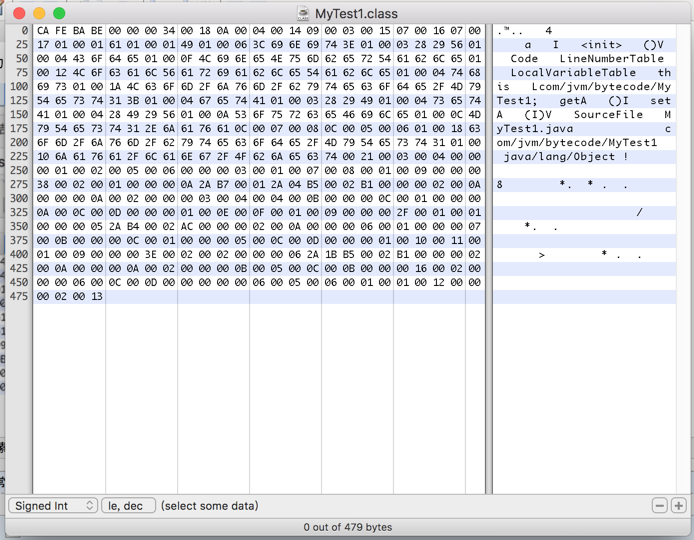This screenshot has width=694, height=540.
Task: Click "SourceFile" in the text pane
Action: pyautogui.click(x=608, y=115)
